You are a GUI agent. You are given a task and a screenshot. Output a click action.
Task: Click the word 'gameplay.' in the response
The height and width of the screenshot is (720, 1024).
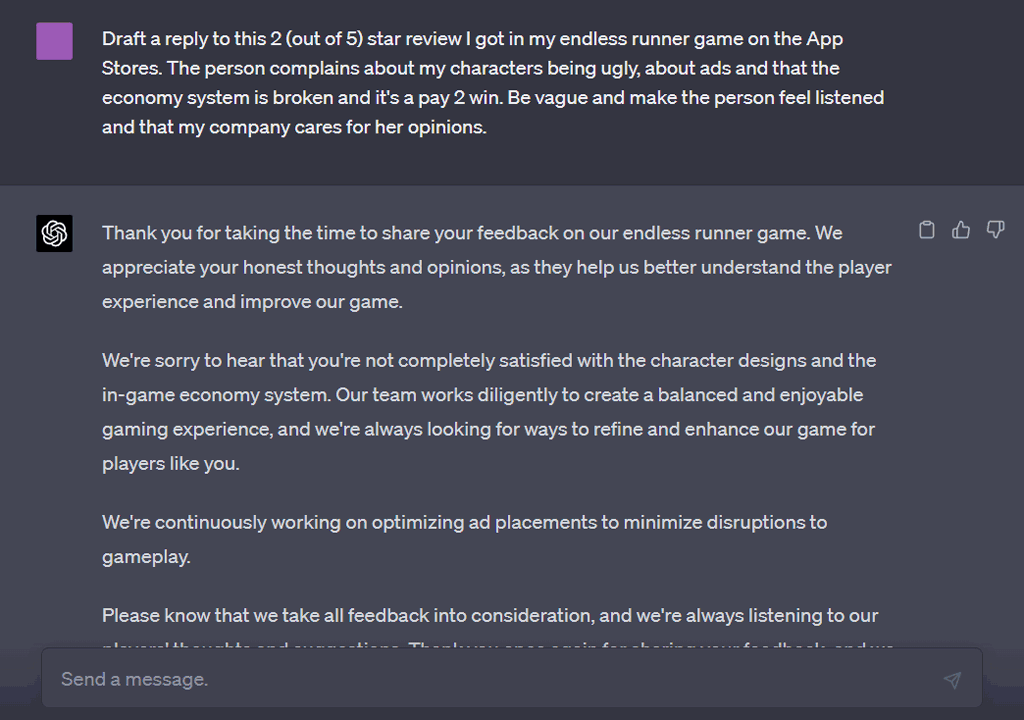click(x=146, y=557)
